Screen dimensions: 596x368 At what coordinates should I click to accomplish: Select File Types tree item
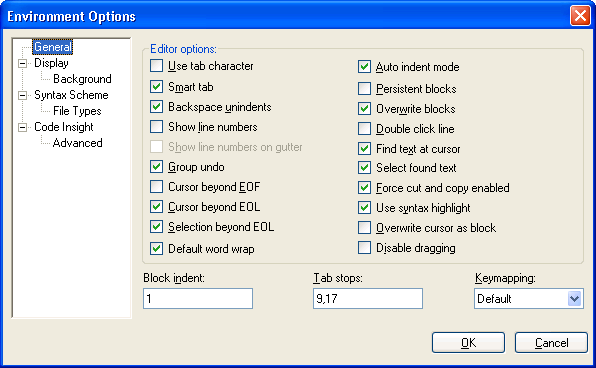(x=77, y=111)
